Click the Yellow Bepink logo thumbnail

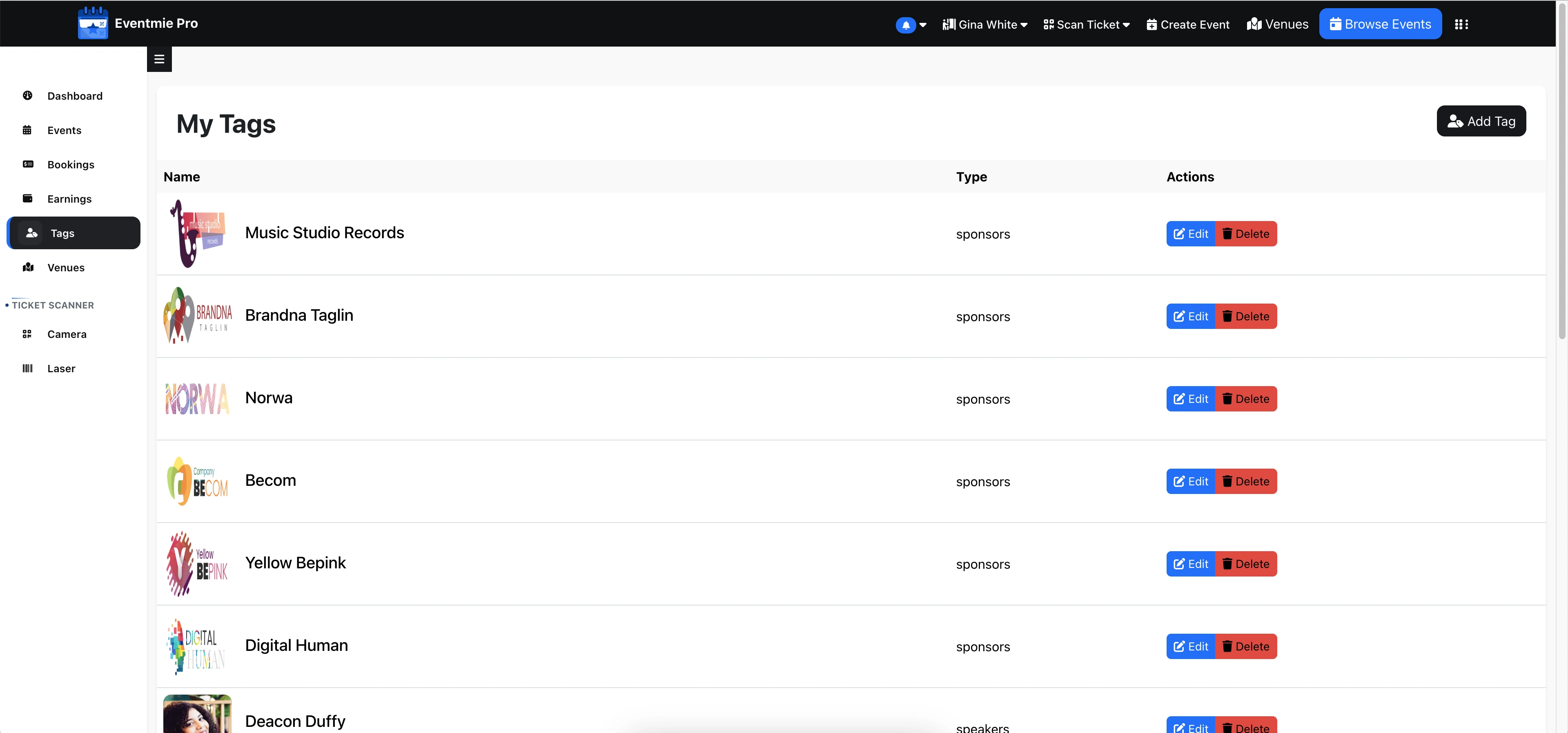(x=197, y=563)
